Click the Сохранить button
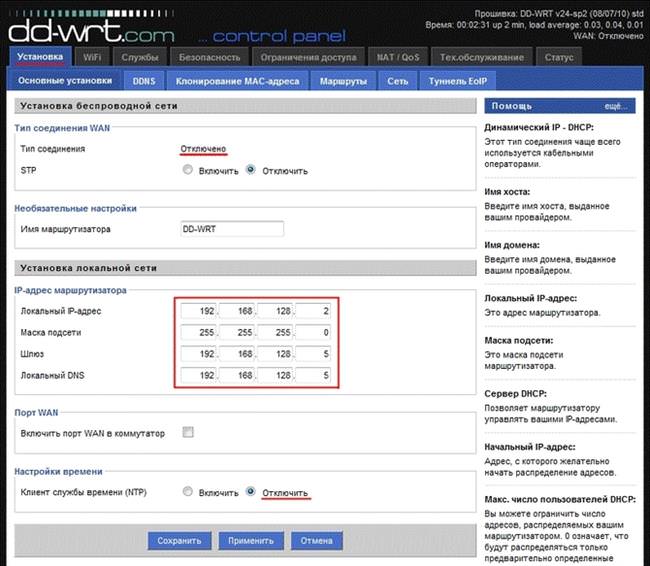Image resolution: width=650 pixels, height=566 pixels. (179, 541)
